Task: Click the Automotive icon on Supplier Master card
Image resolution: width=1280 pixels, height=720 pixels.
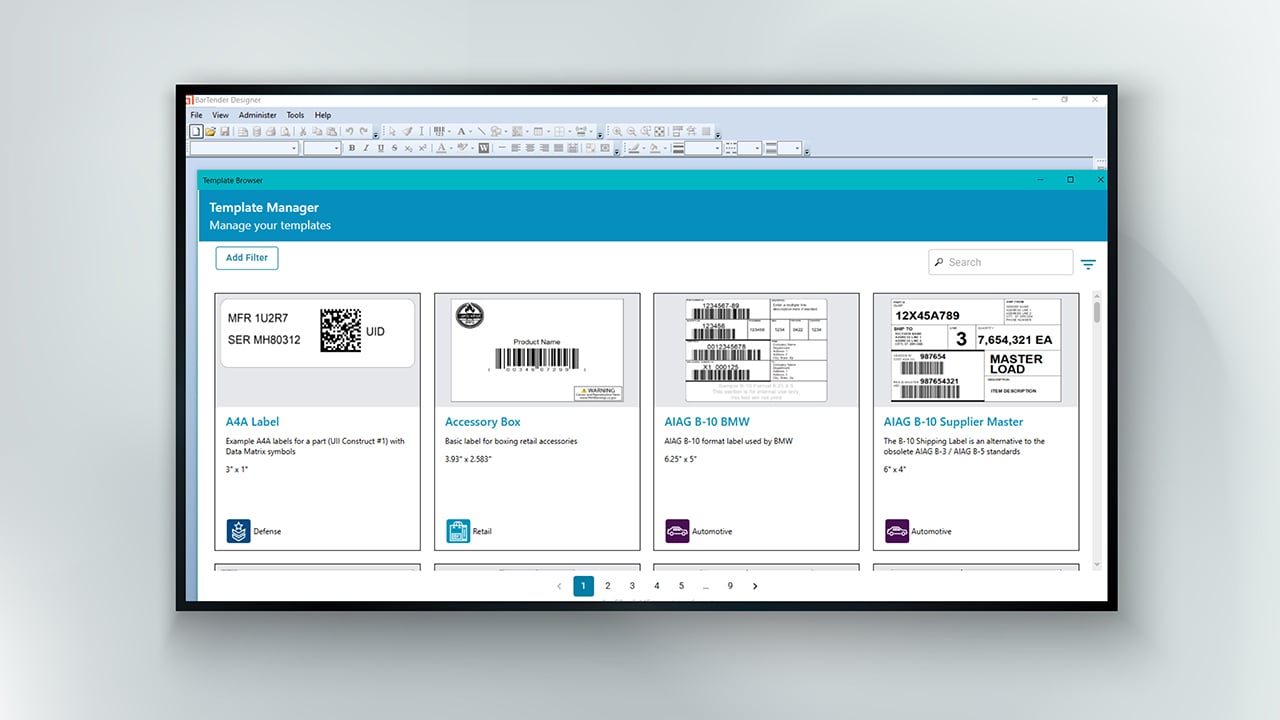Action: tap(897, 531)
